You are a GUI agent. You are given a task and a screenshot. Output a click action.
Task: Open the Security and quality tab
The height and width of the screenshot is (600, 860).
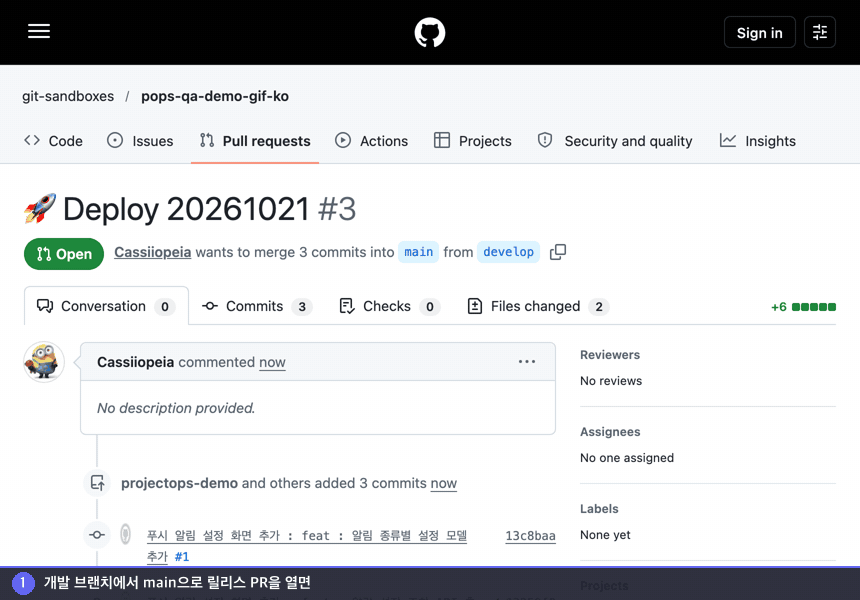(615, 141)
